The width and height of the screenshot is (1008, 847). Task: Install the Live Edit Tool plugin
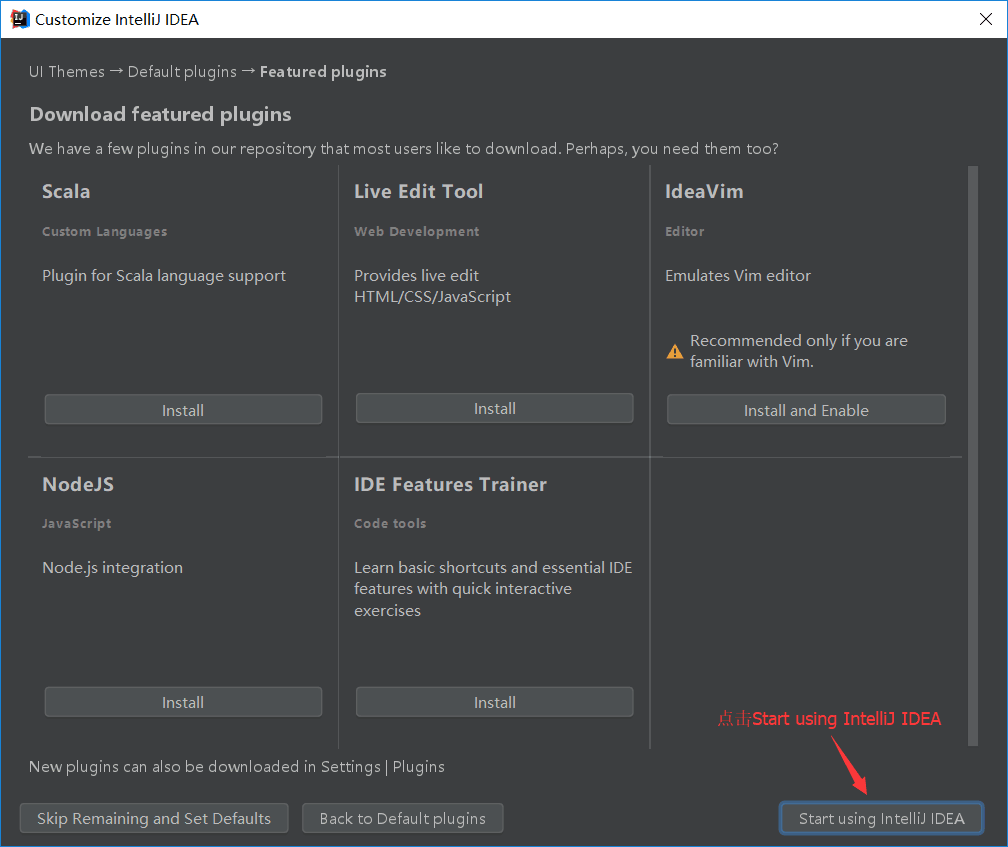pyautogui.click(x=494, y=408)
